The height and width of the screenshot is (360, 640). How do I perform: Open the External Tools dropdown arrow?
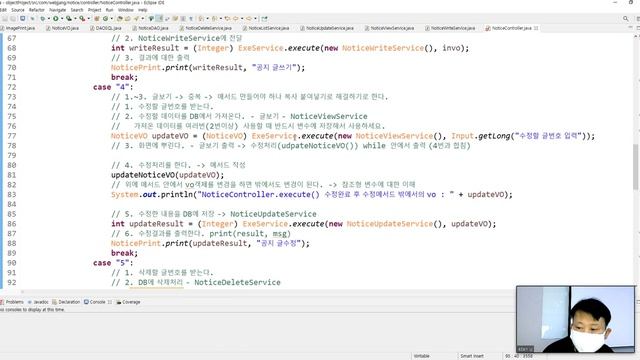89,18
